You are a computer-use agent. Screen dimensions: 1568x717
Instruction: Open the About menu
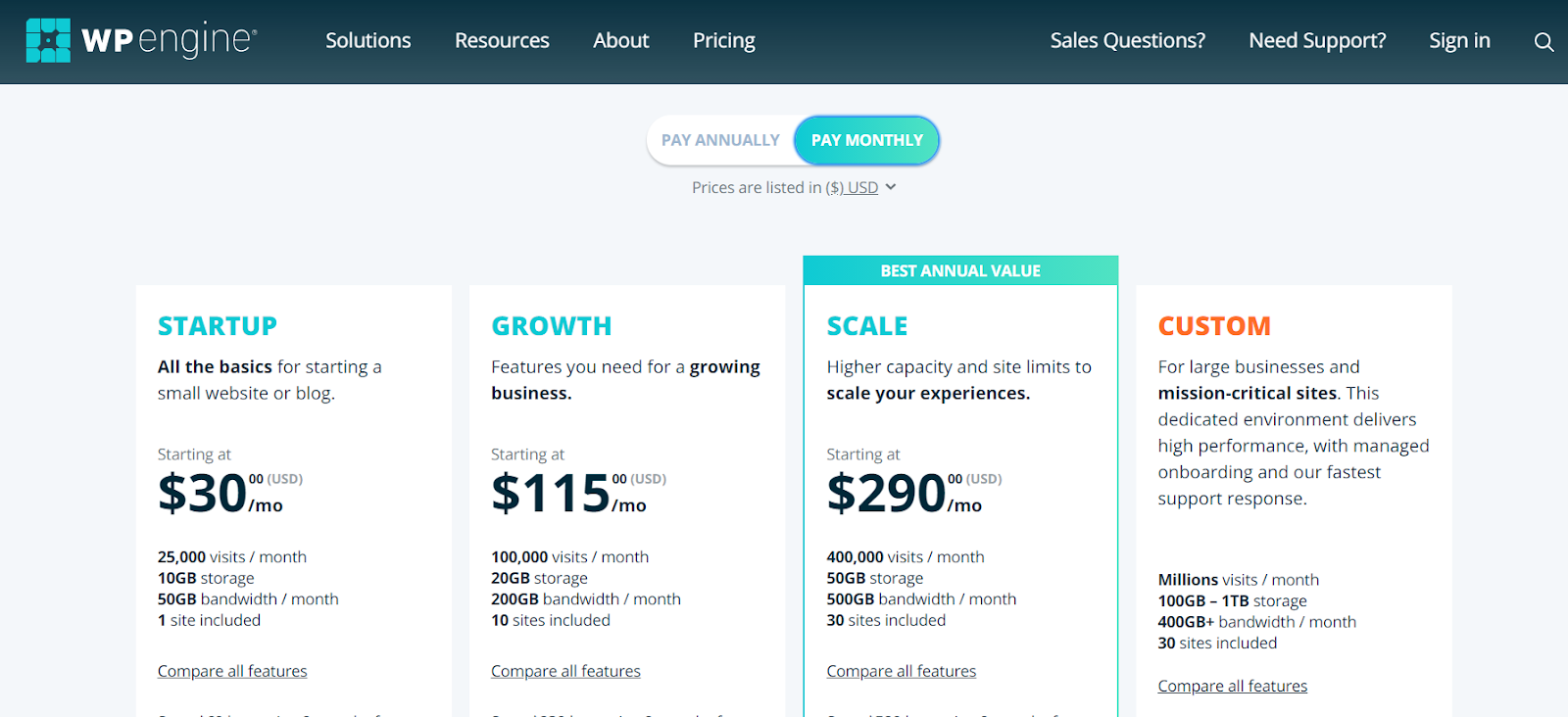click(620, 40)
